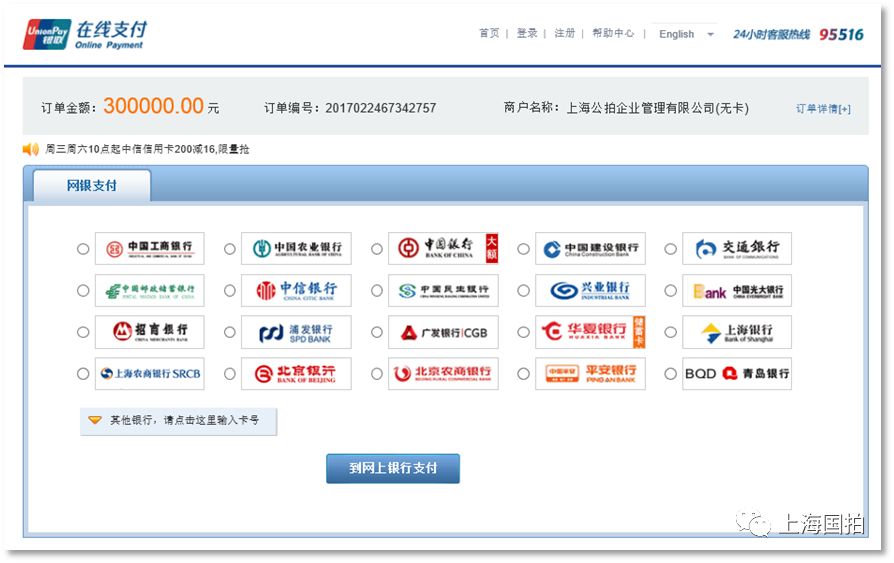Click the 中国农业银行 bank logo
The image size is (894, 563).
click(296, 249)
